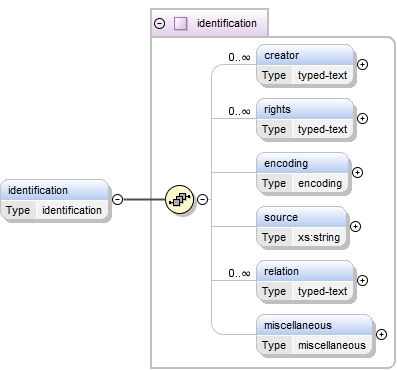Click the 0..∞ cardinality above relation

point(239,273)
